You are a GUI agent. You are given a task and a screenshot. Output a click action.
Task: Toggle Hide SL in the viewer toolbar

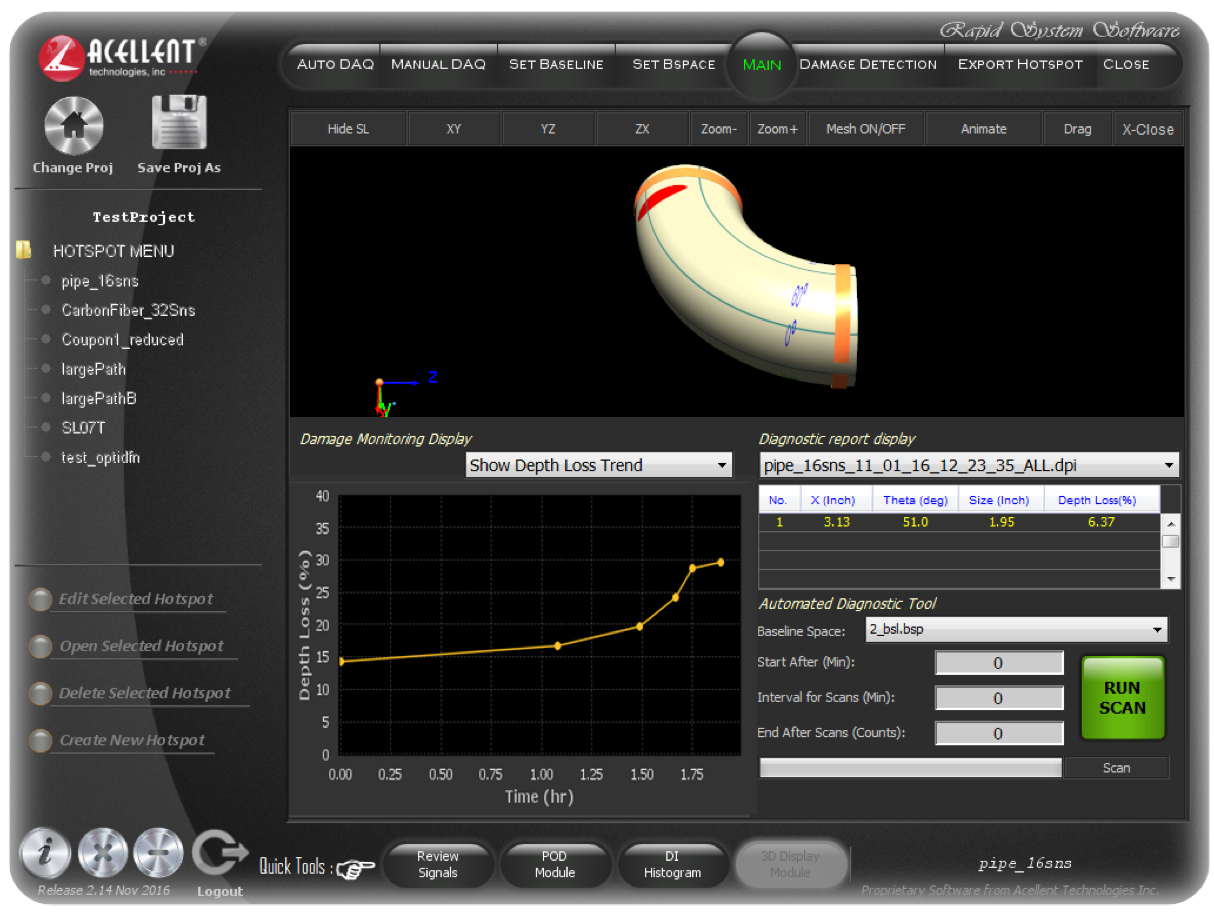(347, 128)
